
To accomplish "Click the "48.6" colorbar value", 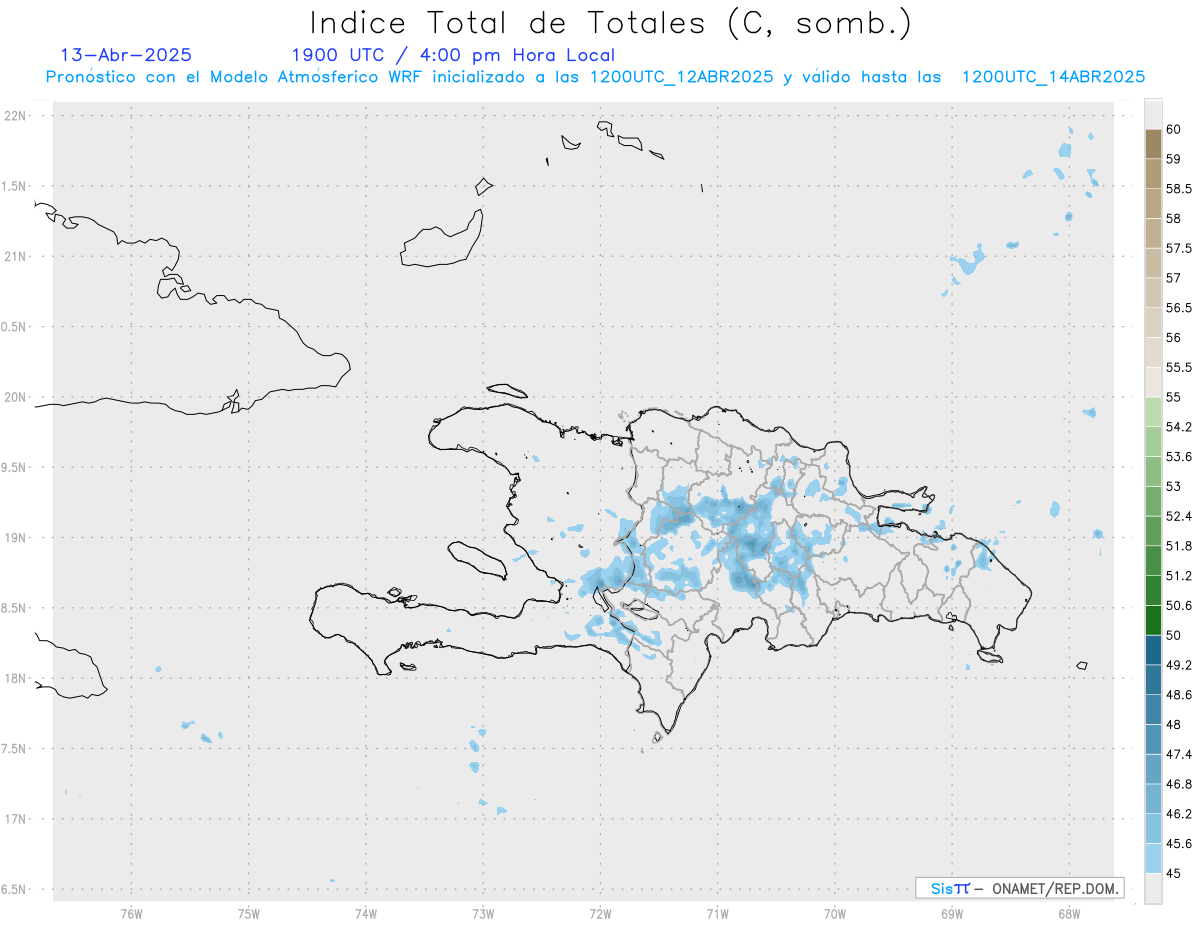I will (x=1179, y=695).
